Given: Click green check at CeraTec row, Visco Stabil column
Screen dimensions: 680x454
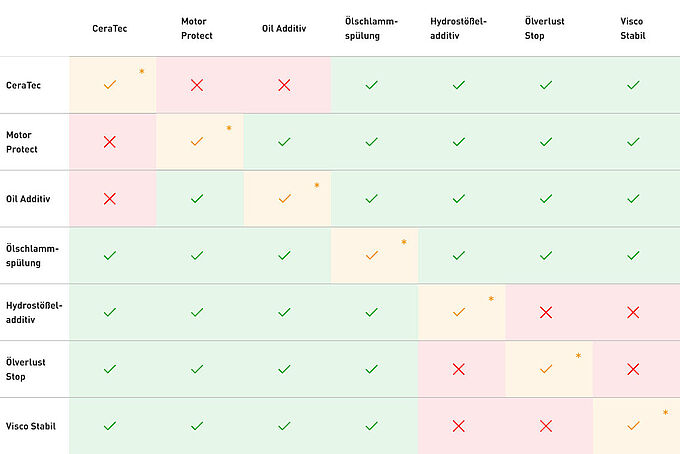Looking at the screenshot, I should (x=633, y=85).
